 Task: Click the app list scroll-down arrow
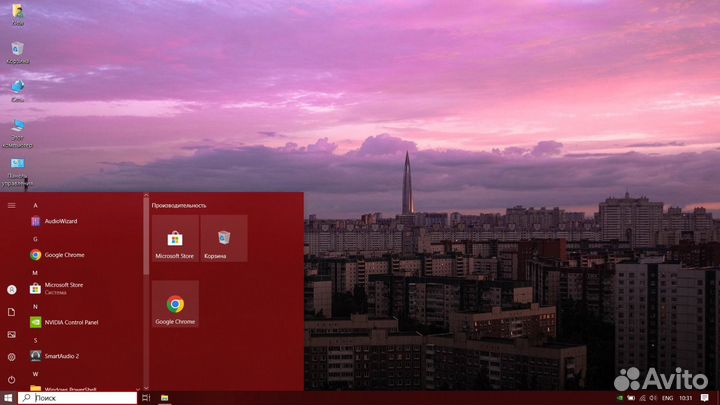click(x=146, y=388)
